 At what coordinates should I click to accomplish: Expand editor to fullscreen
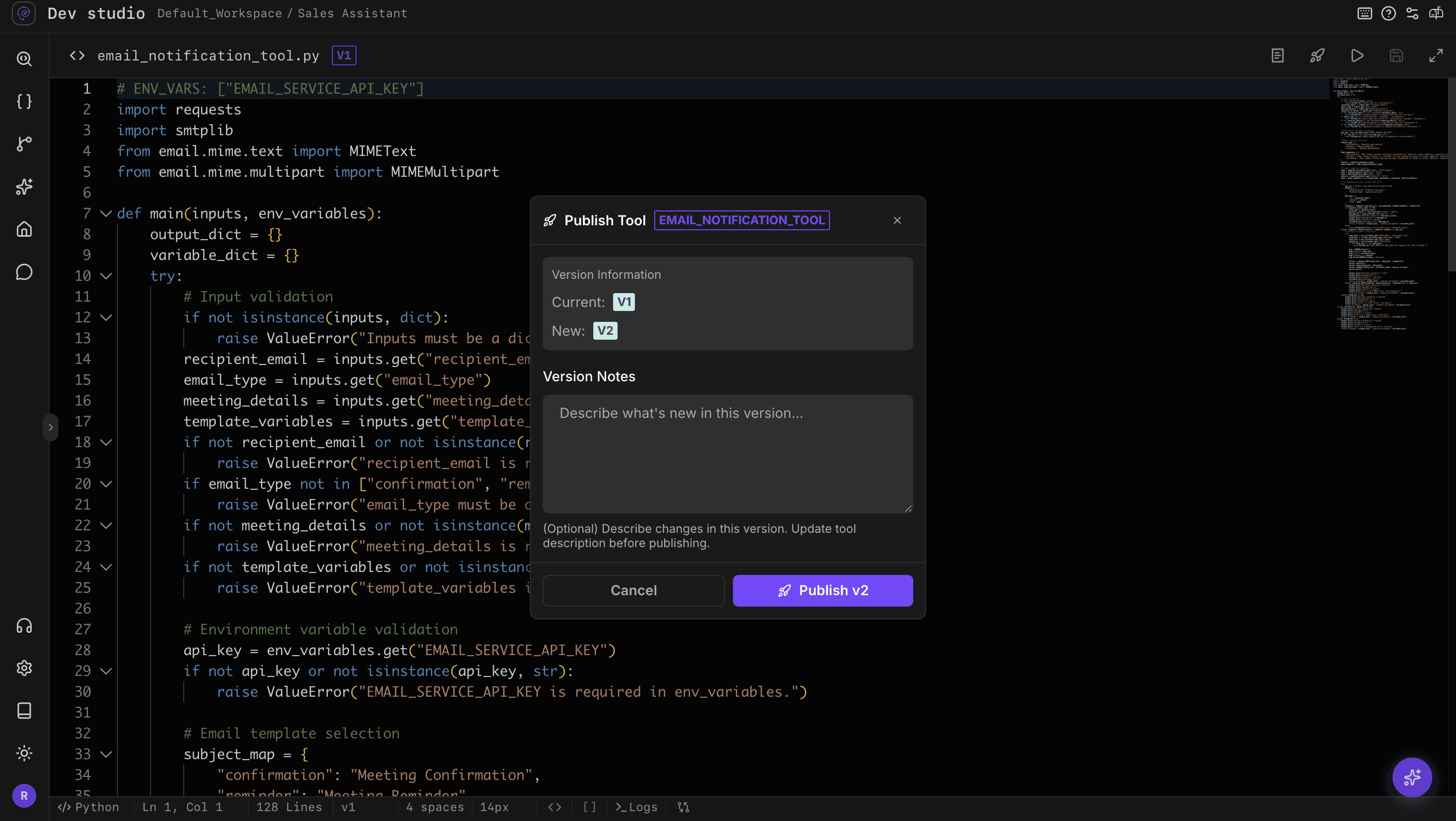click(1436, 55)
